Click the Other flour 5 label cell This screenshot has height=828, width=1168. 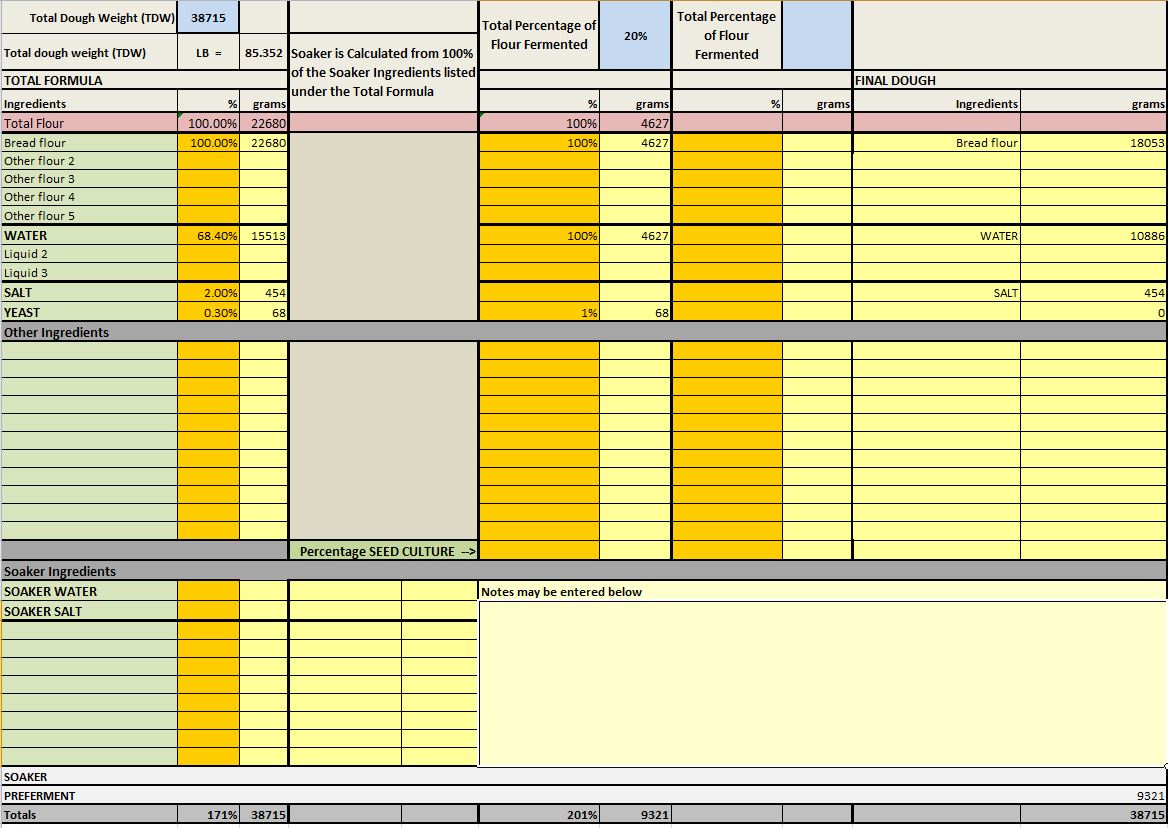[89, 216]
